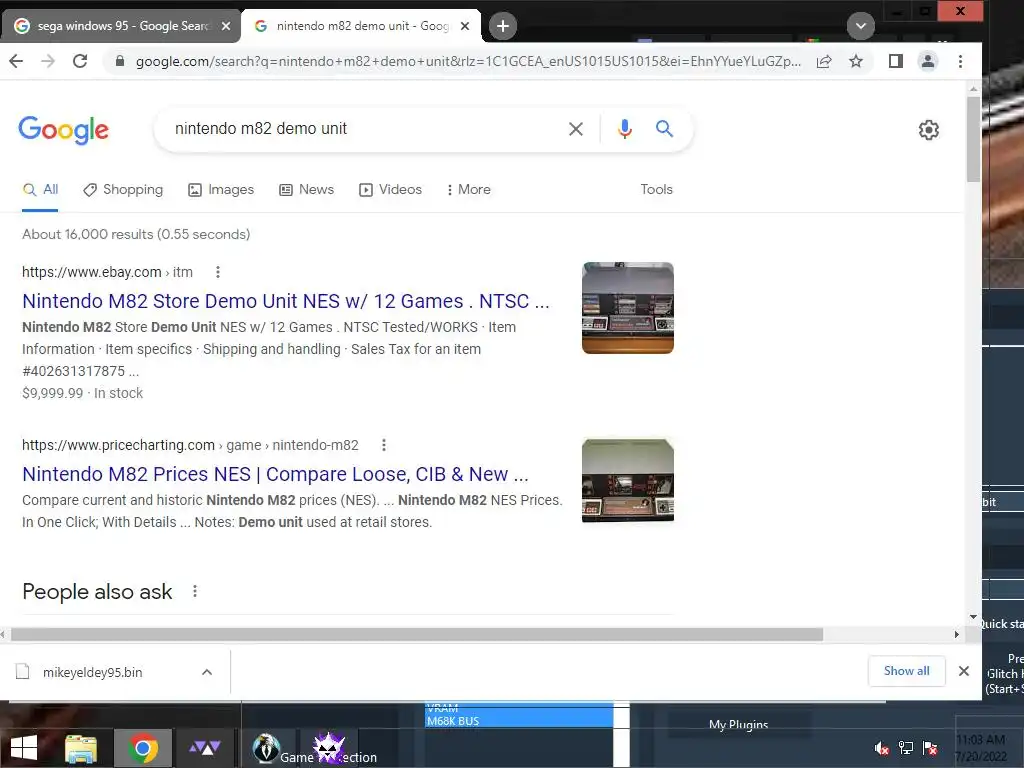Open downloaded file mikeyeldey95.bin
This screenshot has height=768, width=1024.
tap(93, 672)
